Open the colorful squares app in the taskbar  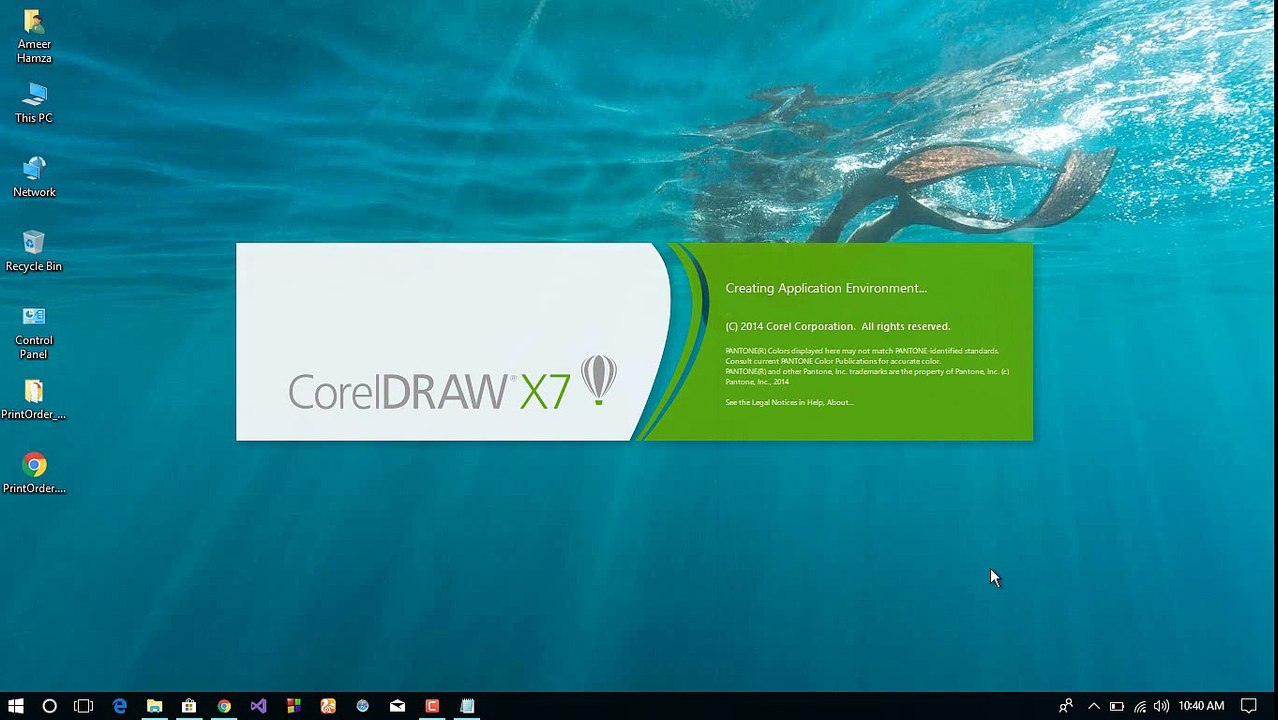[293, 706]
